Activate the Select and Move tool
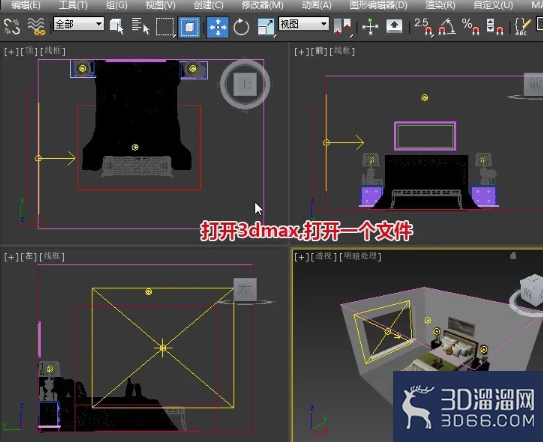The image size is (543, 442). (x=217, y=27)
